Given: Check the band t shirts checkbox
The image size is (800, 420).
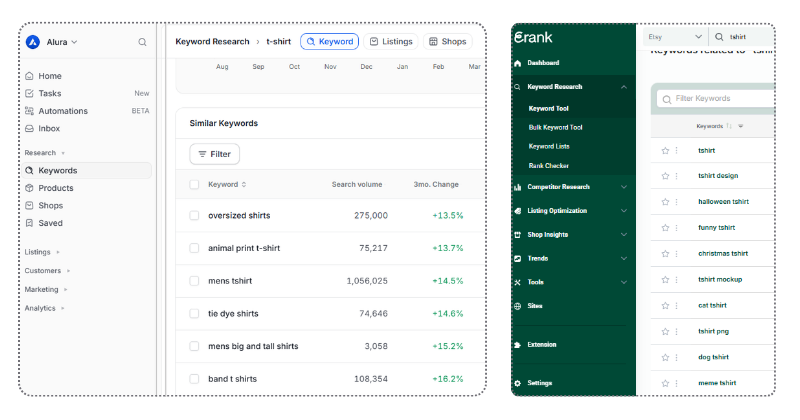Looking at the screenshot, I should coord(194,379).
